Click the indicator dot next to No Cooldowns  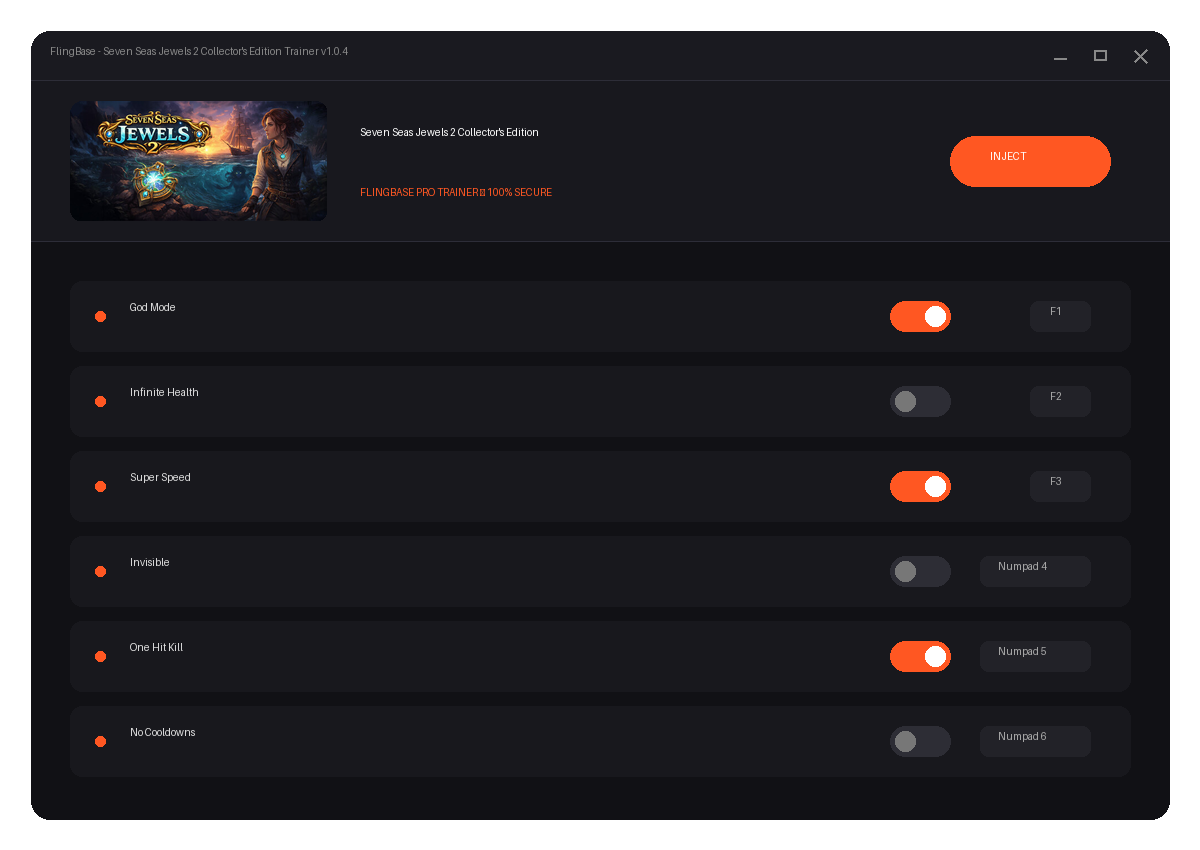click(x=100, y=741)
